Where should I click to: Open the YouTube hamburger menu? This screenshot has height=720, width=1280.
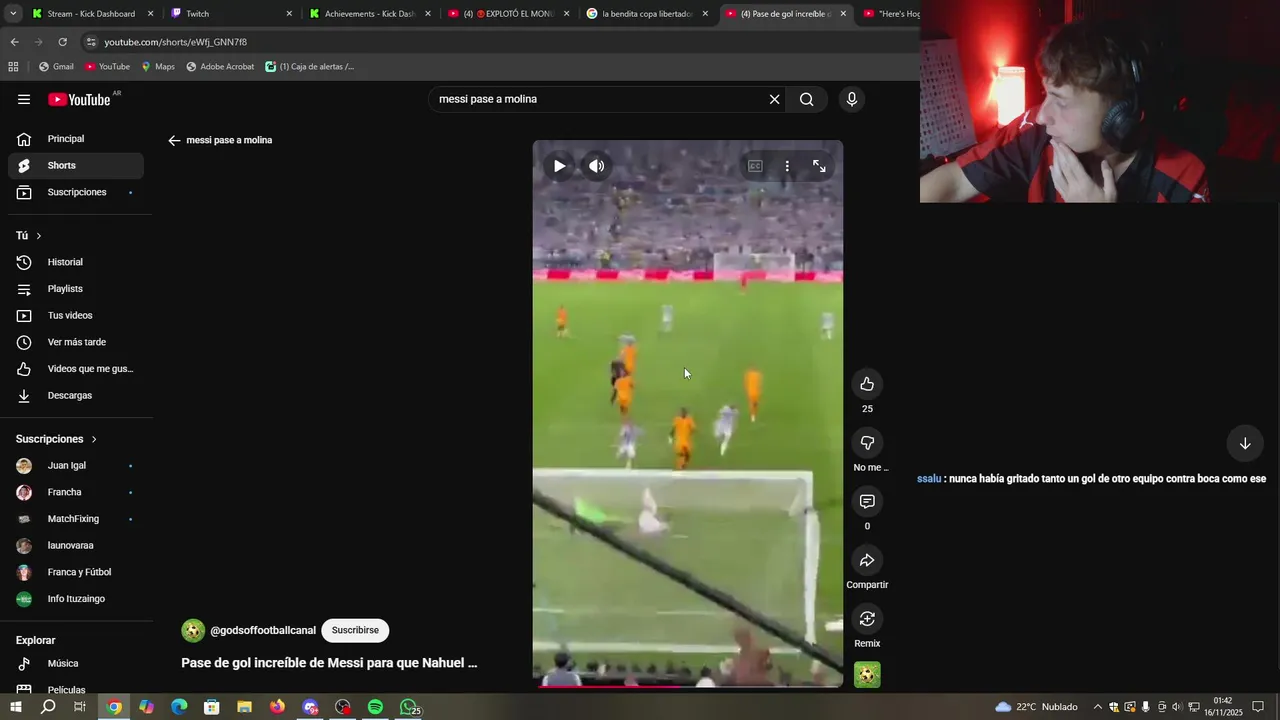(x=24, y=99)
